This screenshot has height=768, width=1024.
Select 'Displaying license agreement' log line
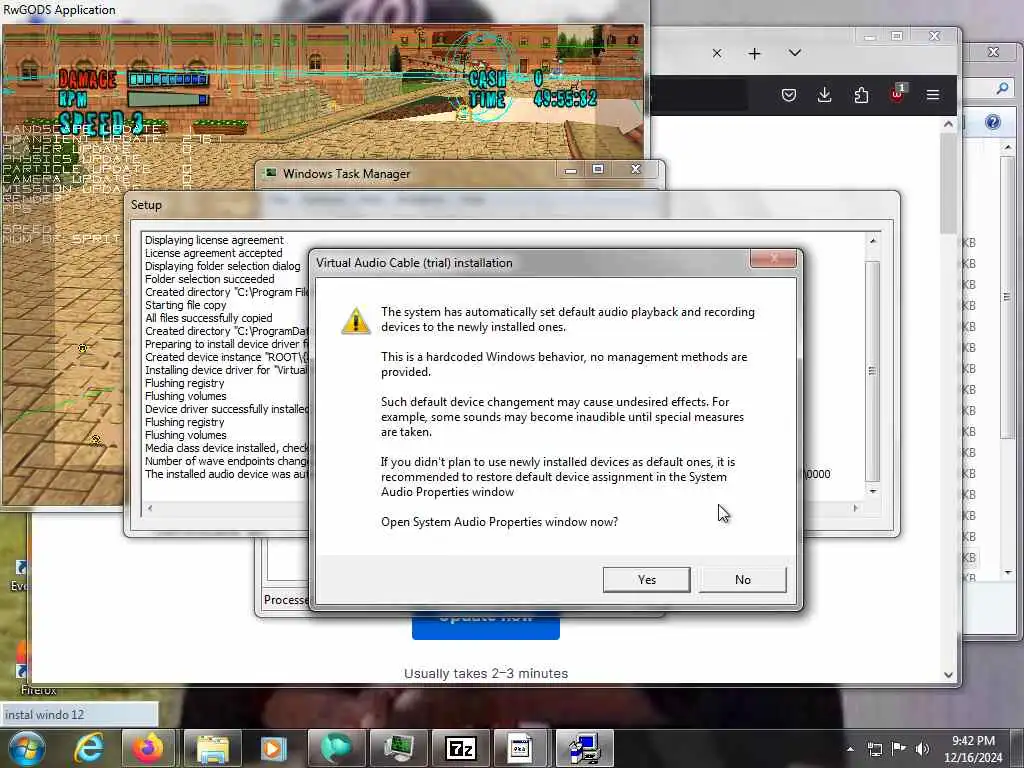pos(214,240)
